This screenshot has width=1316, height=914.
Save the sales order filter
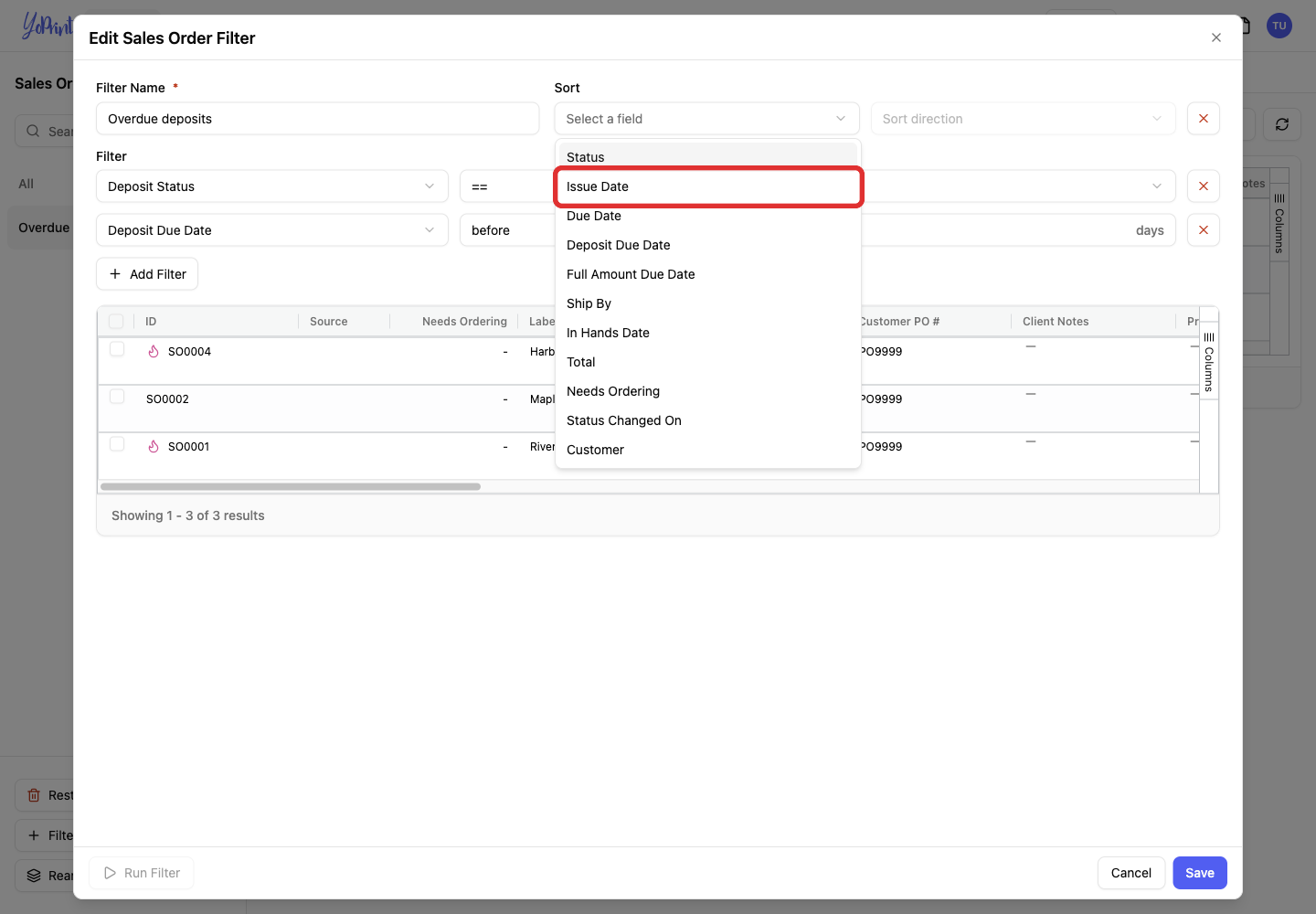1200,873
